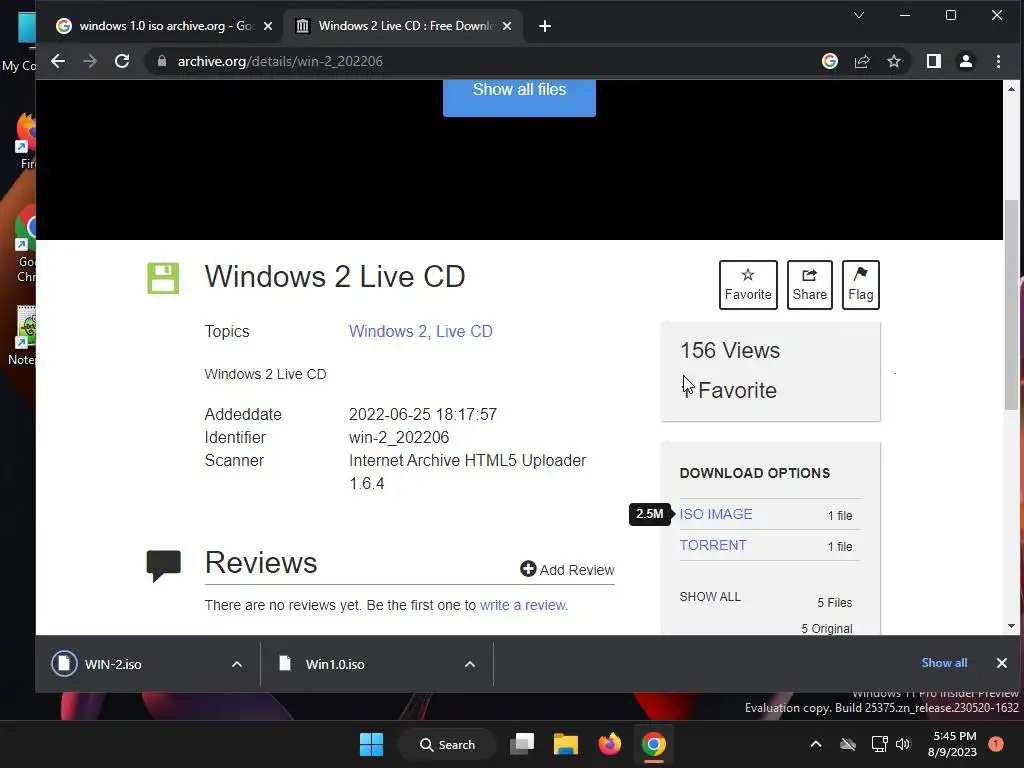1024x768 pixels.
Task: Share this page via address bar icon
Action: [x=862, y=61]
